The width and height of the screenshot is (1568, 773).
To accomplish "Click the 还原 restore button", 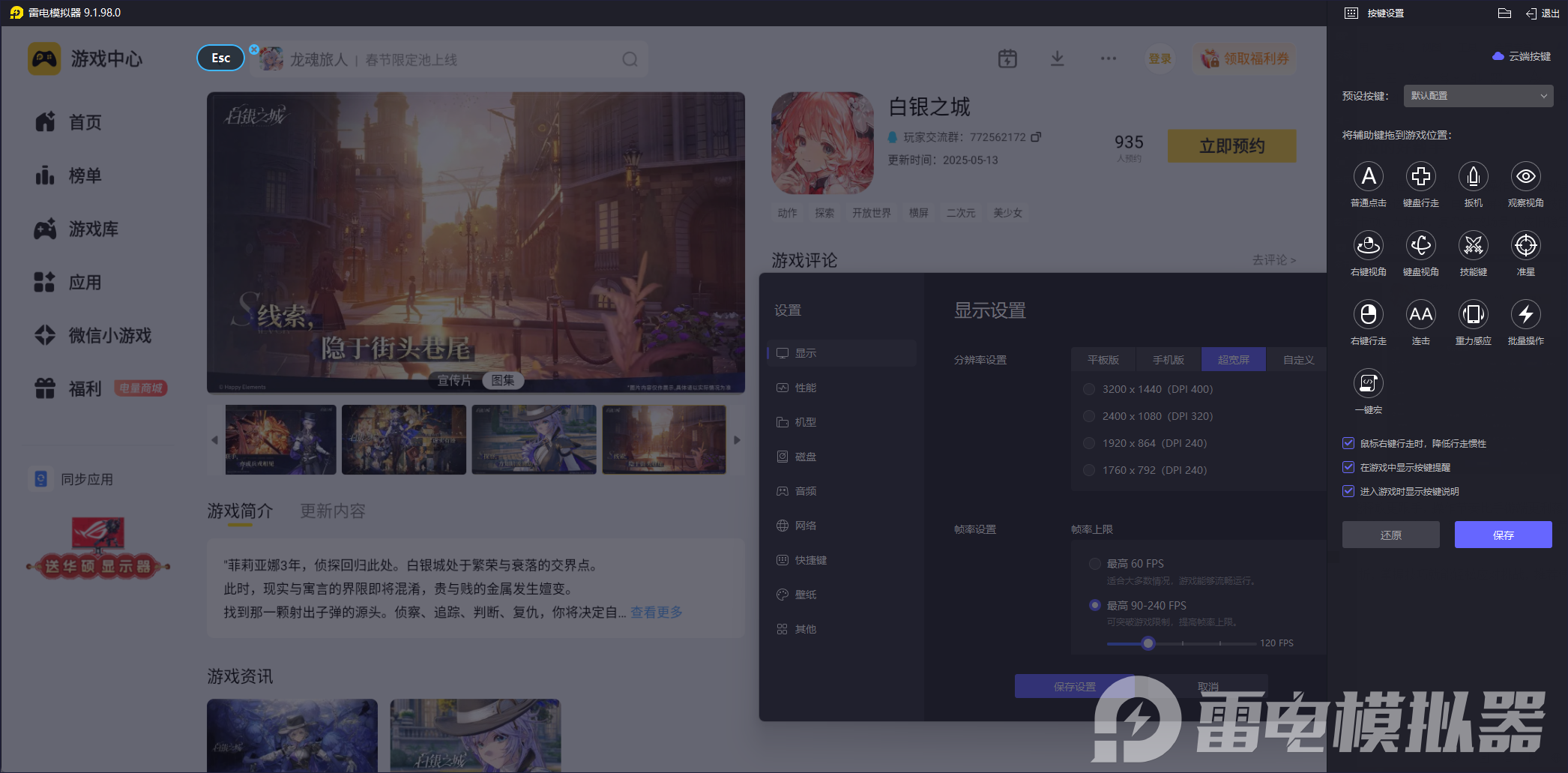I will (1390, 535).
